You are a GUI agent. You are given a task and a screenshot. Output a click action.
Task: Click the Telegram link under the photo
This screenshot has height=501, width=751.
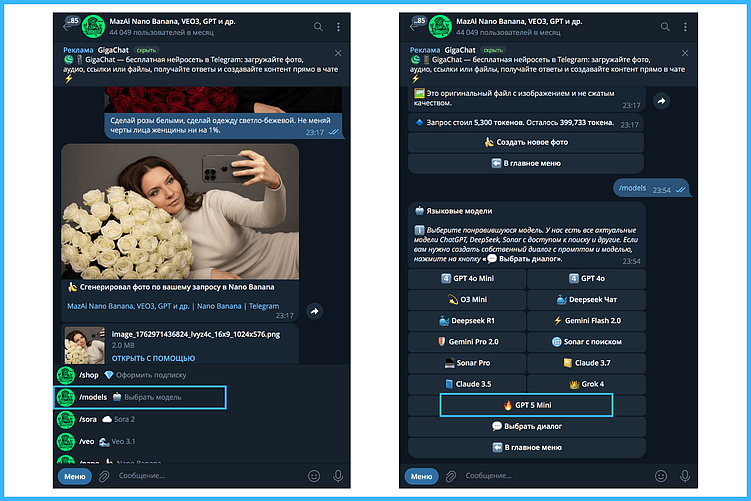(263, 306)
